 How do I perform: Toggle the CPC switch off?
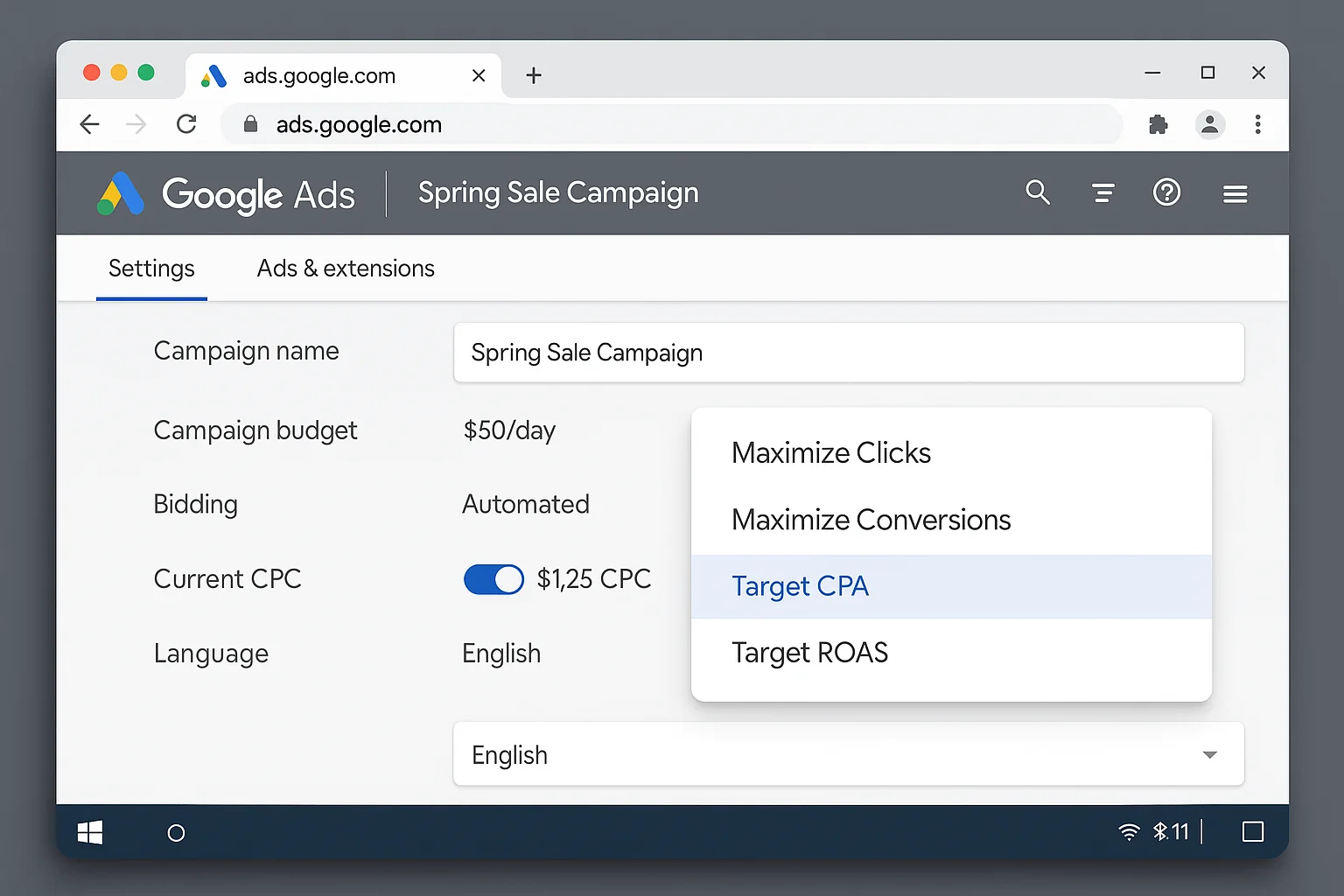pyautogui.click(x=493, y=579)
